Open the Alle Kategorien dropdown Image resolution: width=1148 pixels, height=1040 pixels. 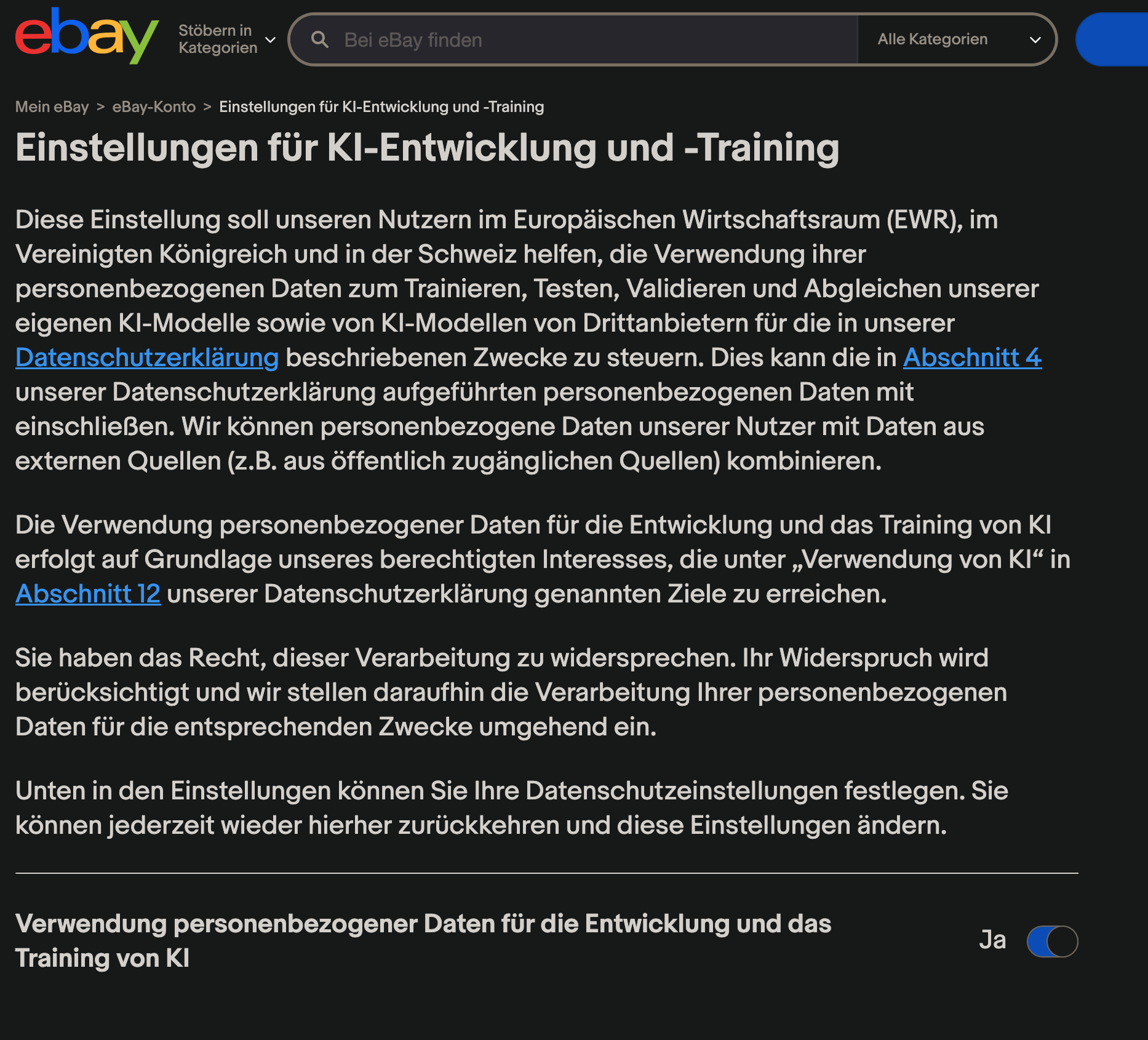pyautogui.click(x=957, y=39)
